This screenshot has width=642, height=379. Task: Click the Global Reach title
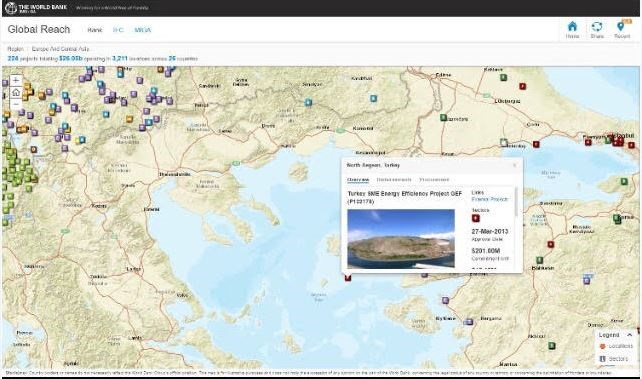pos(39,29)
